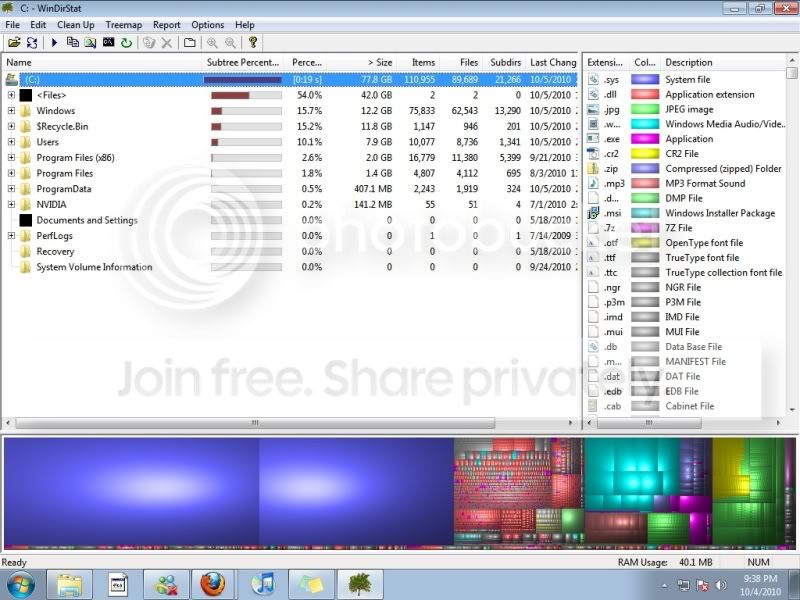Expand the PerfLogs folder node
Image resolution: width=800 pixels, height=600 pixels.
coord(11,236)
